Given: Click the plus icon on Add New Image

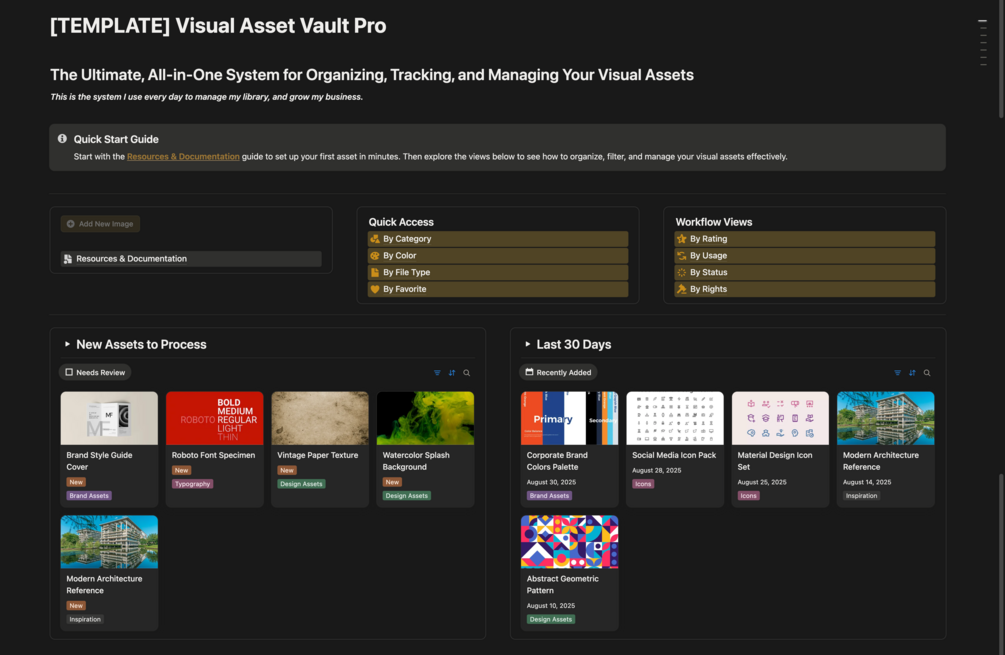Looking at the screenshot, I should pyautogui.click(x=71, y=224).
